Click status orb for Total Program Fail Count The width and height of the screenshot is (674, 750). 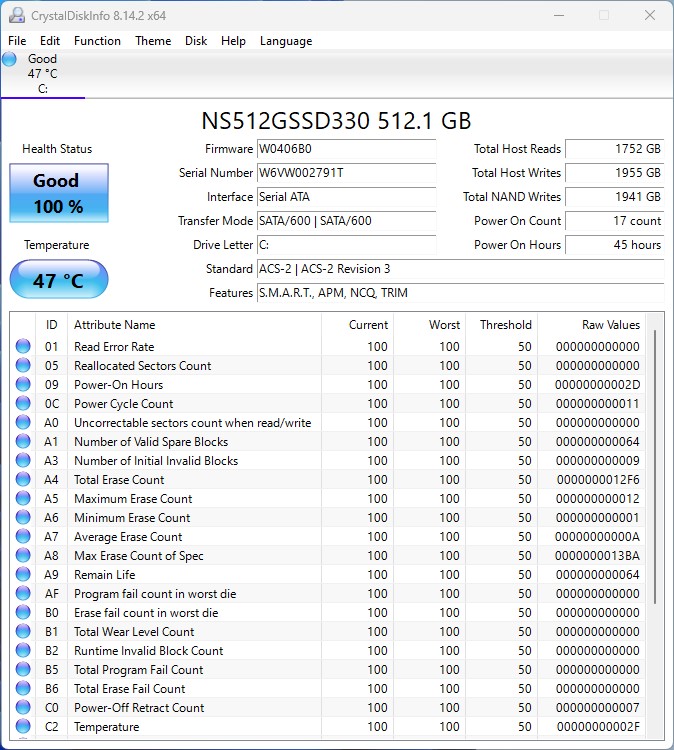(23, 669)
